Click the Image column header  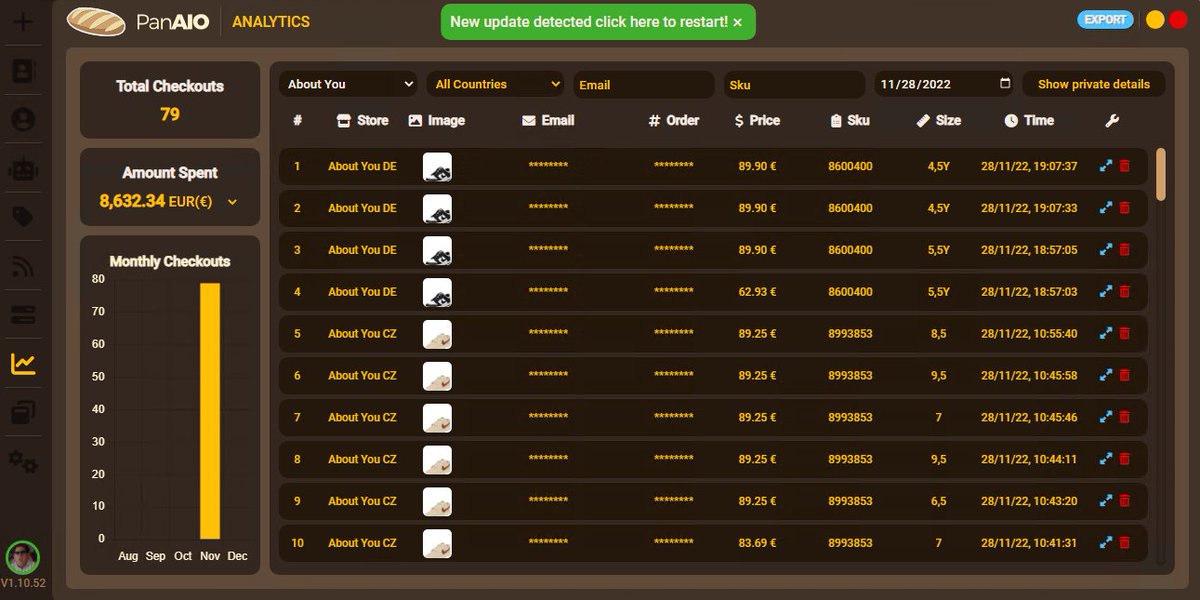[x=437, y=120]
